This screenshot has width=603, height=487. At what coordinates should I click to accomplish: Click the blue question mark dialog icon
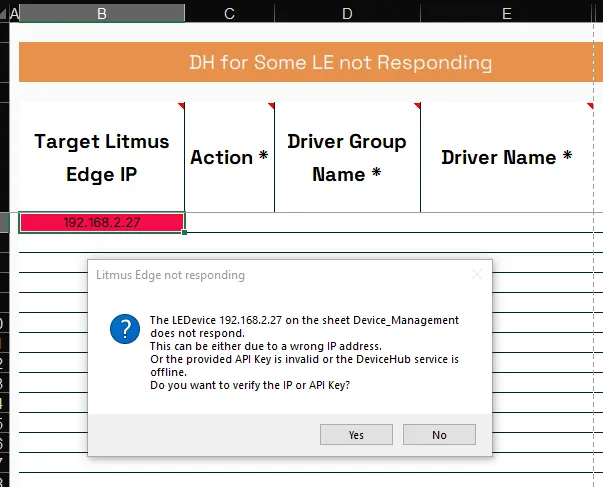tap(125, 329)
